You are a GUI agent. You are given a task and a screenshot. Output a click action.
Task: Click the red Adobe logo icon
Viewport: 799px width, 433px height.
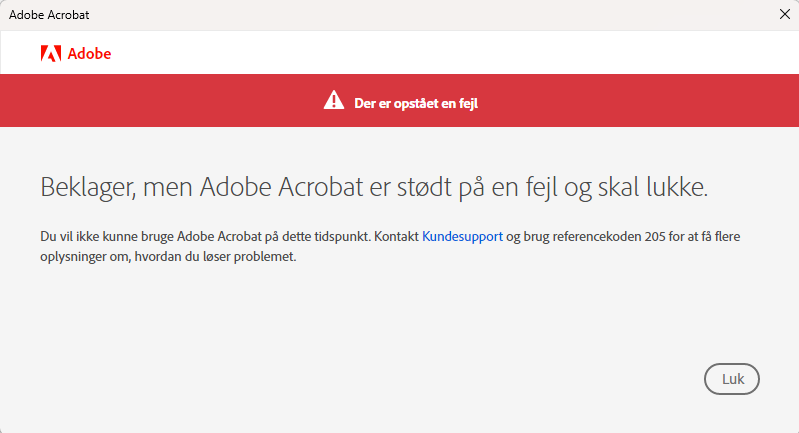pyautogui.click(x=50, y=54)
